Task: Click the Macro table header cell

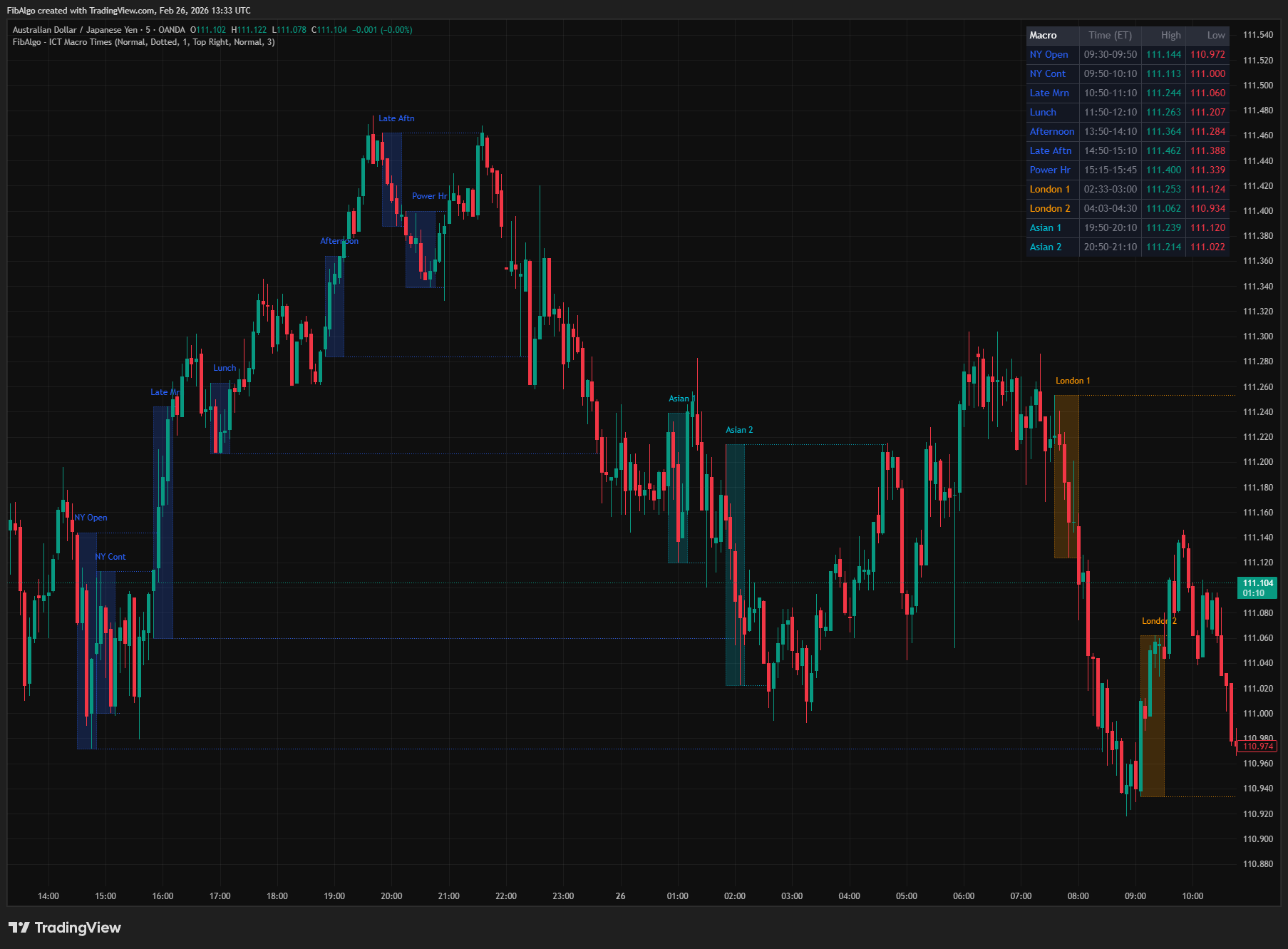Action: pyautogui.click(x=1045, y=35)
